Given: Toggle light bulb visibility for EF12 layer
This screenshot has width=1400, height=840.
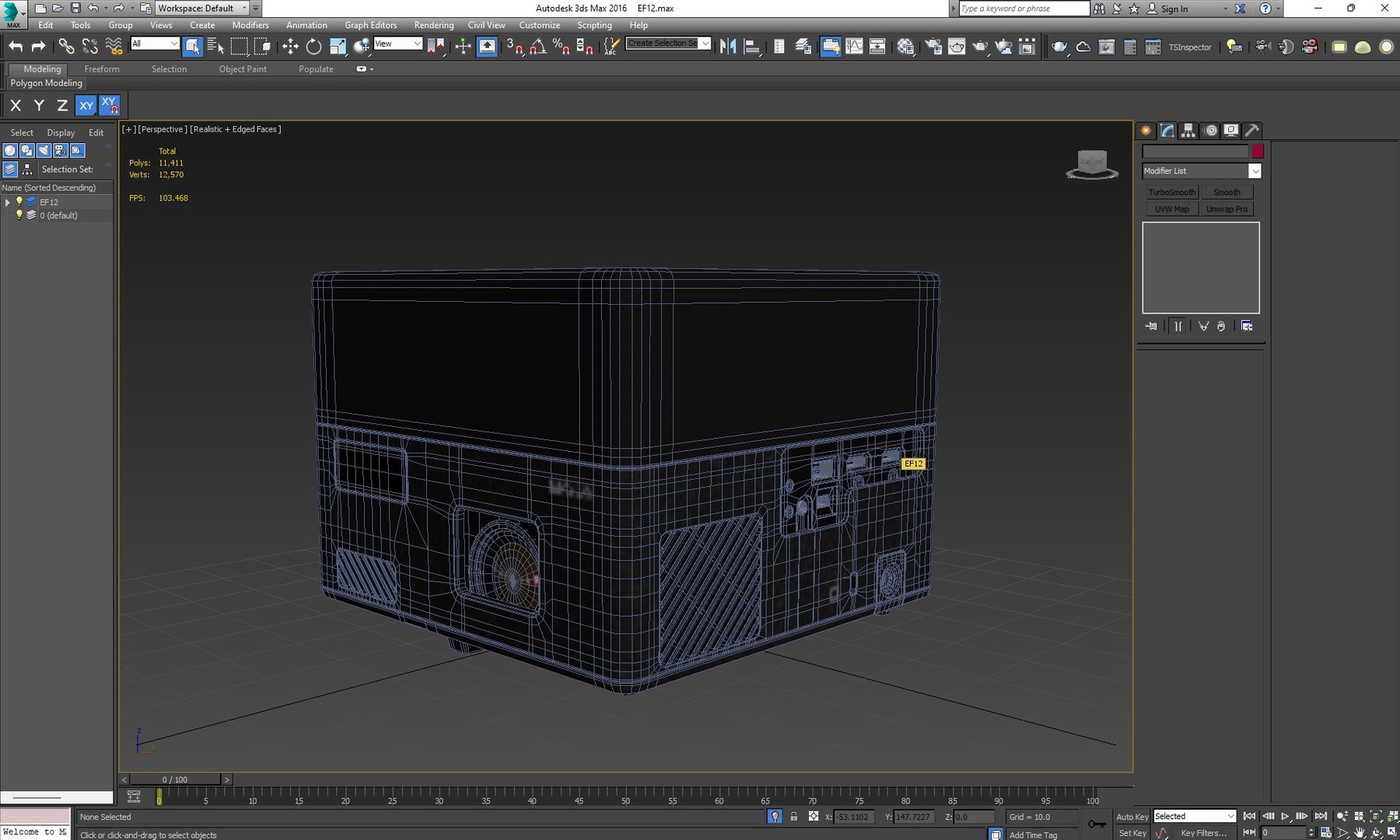Looking at the screenshot, I should coord(19,201).
